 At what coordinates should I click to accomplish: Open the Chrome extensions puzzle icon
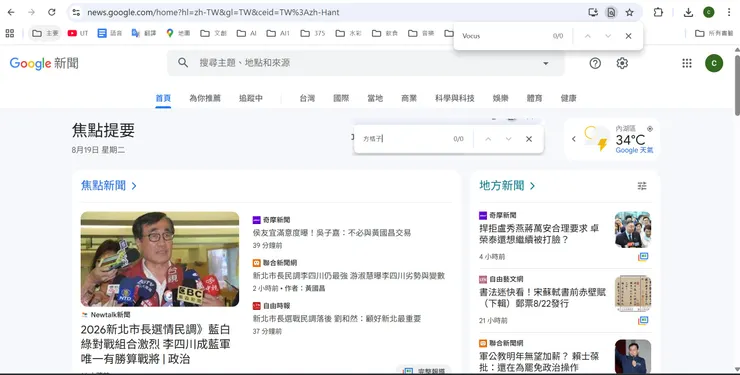pyautogui.click(x=658, y=12)
